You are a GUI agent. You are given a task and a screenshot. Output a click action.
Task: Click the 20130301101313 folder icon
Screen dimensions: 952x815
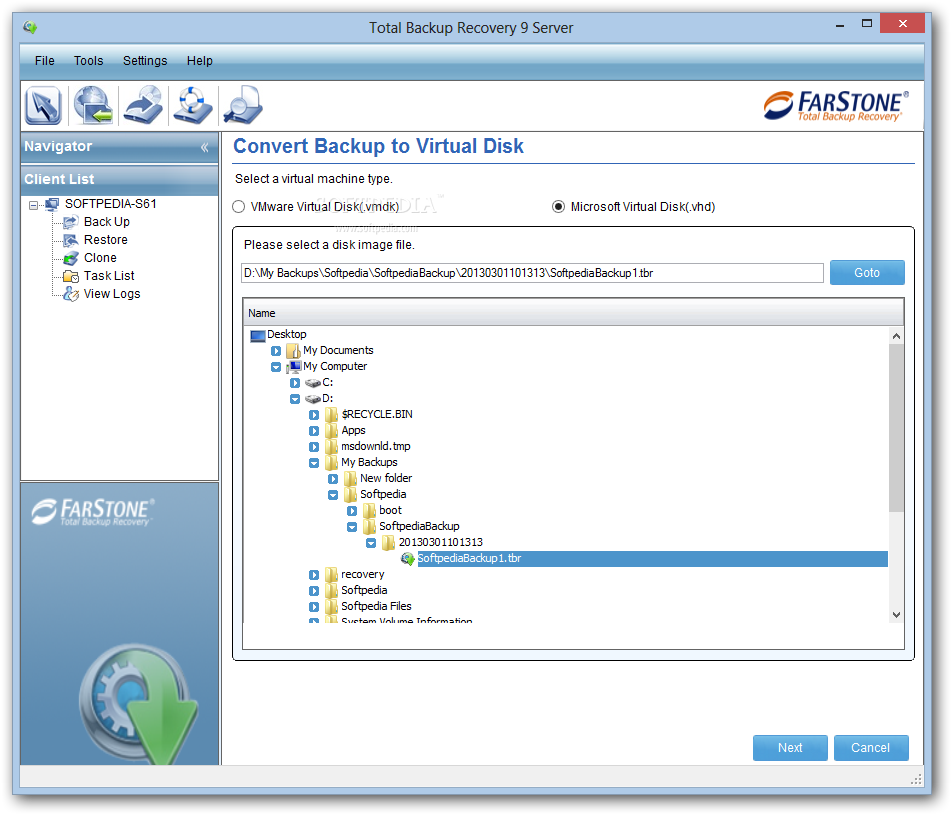389,542
